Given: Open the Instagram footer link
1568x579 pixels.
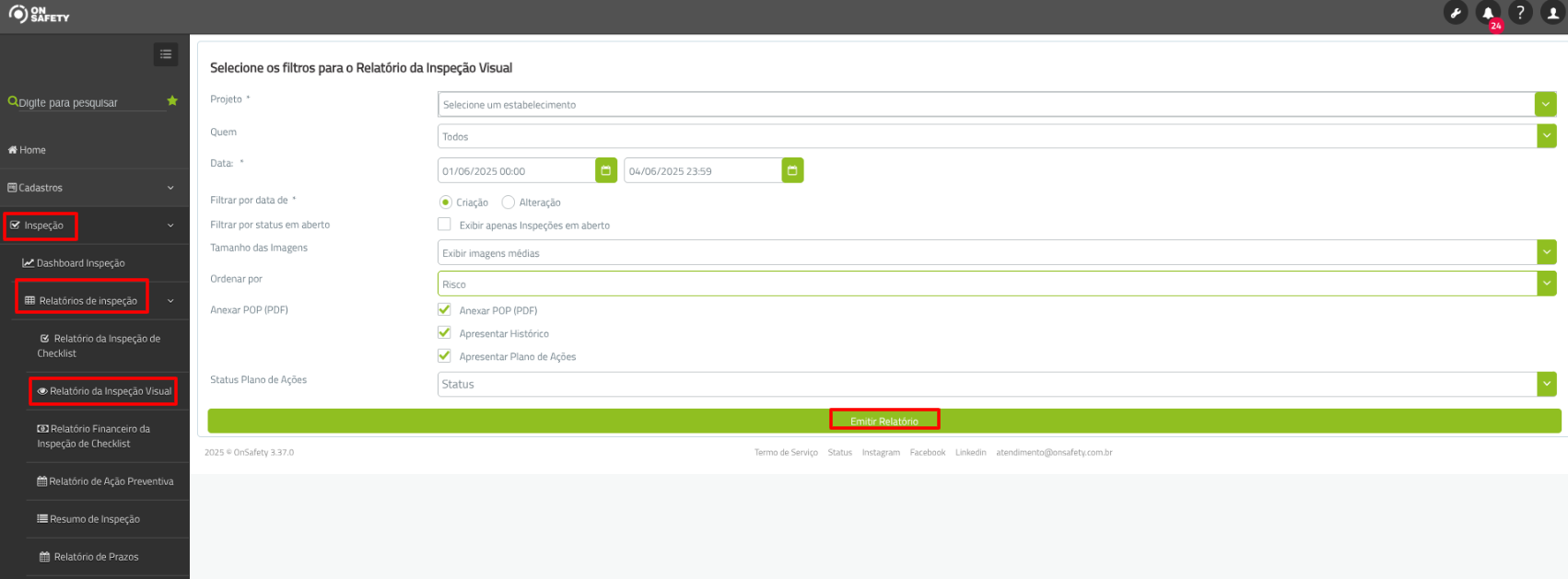Looking at the screenshot, I should point(881,452).
